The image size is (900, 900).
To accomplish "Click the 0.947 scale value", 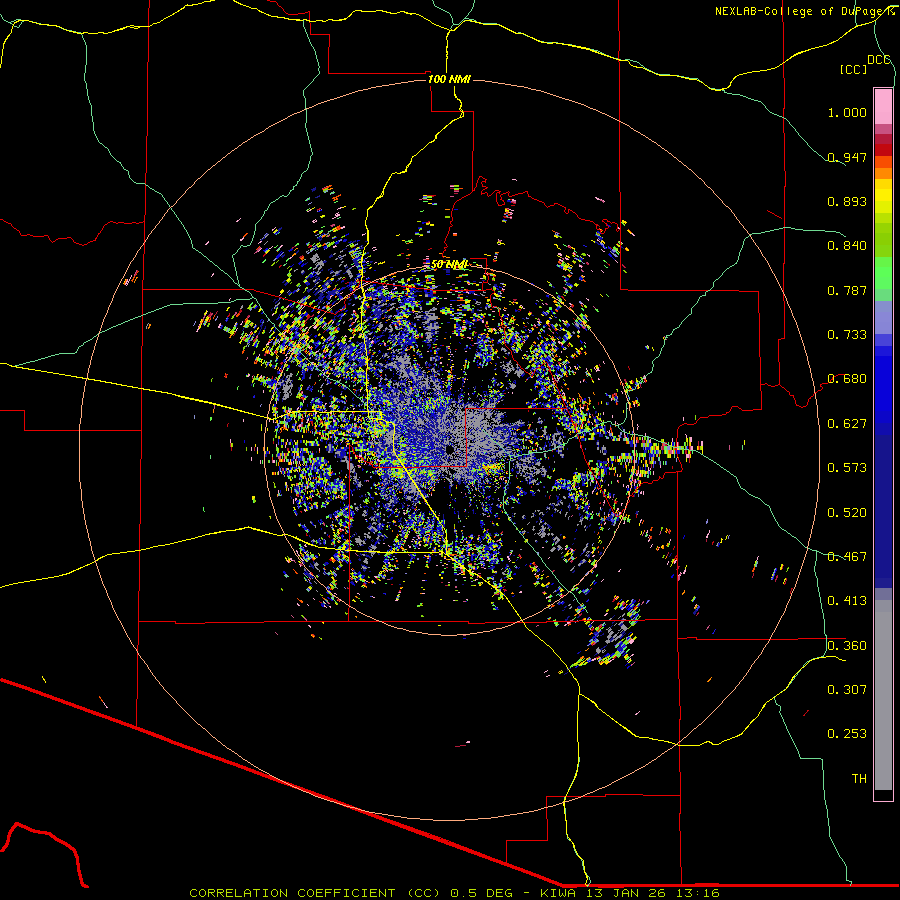I will (x=847, y=157).
